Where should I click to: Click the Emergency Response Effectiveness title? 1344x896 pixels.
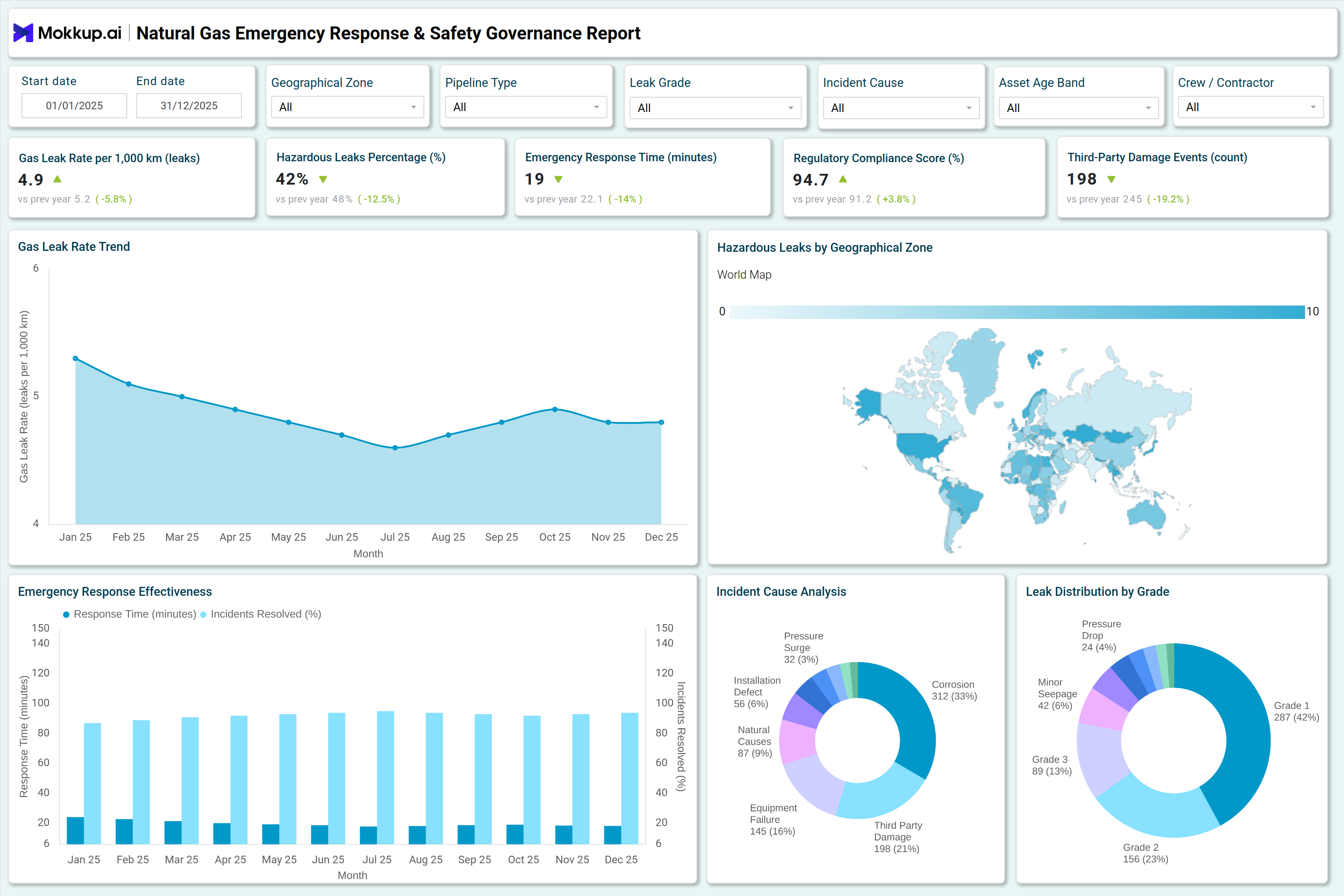click(115, 592)
